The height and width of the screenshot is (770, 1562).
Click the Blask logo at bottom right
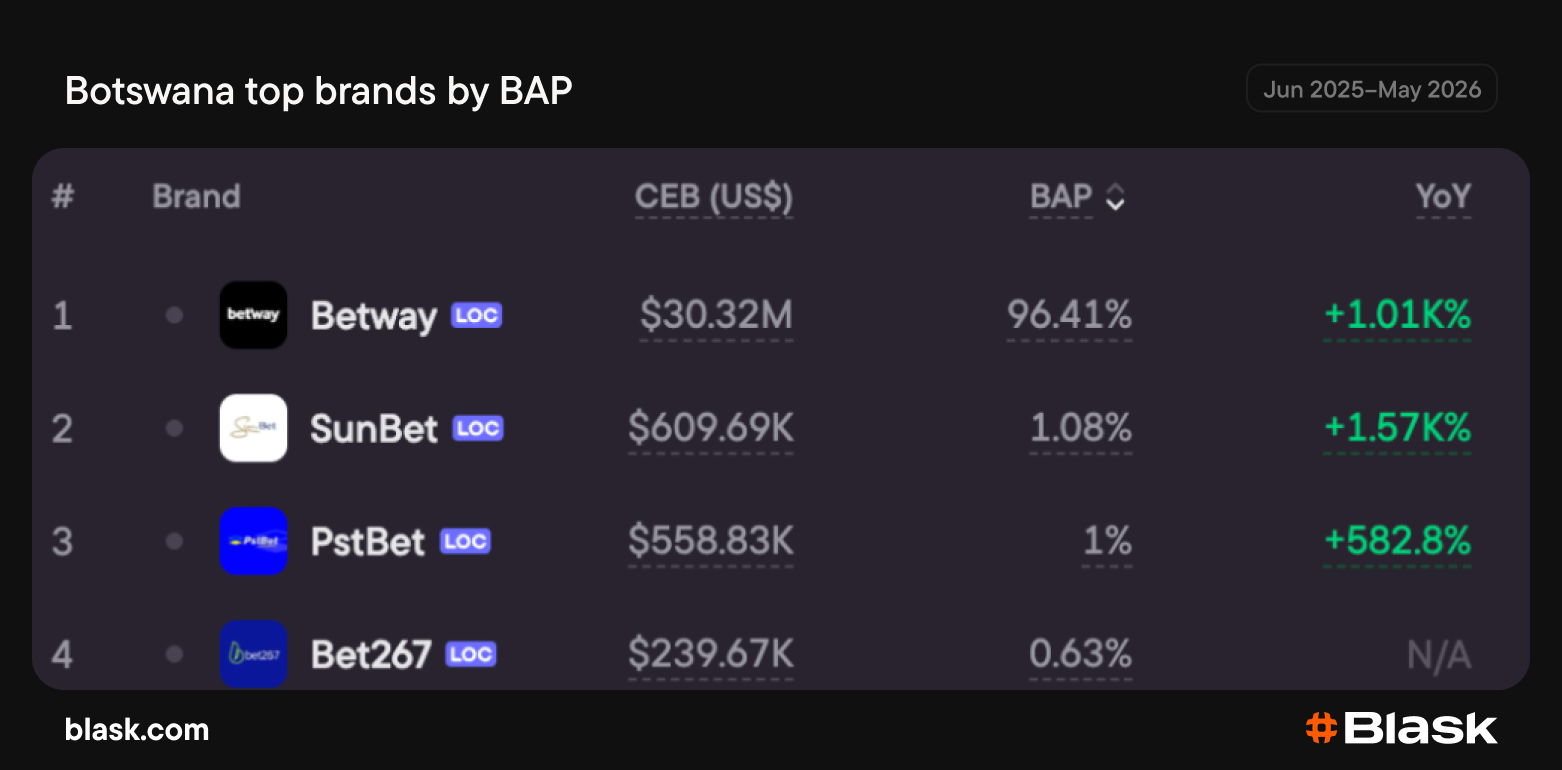tap(1401, 728)
